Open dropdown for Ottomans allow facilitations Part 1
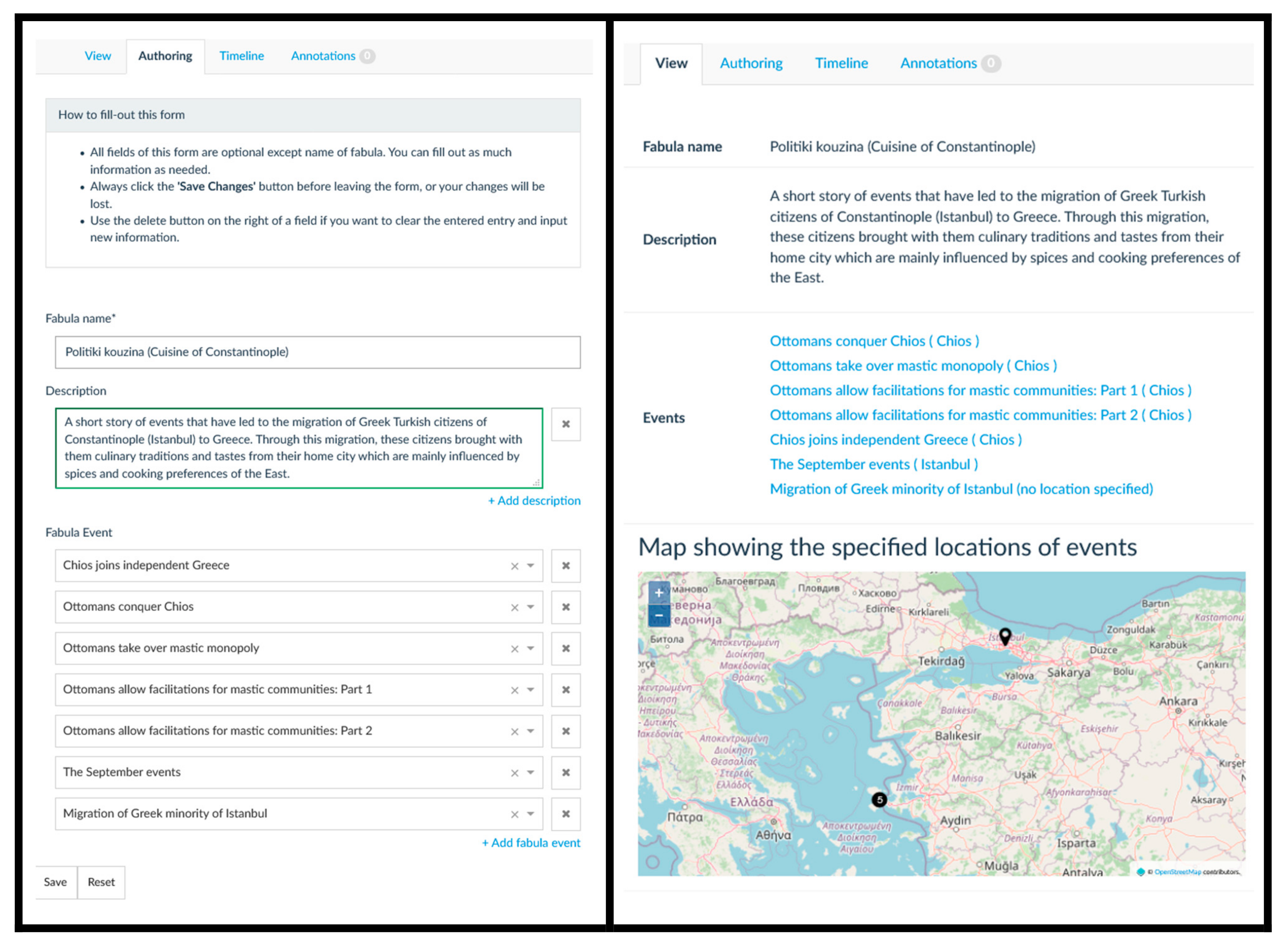This screenshot has height=946, width=1288. tap(531, 690)
